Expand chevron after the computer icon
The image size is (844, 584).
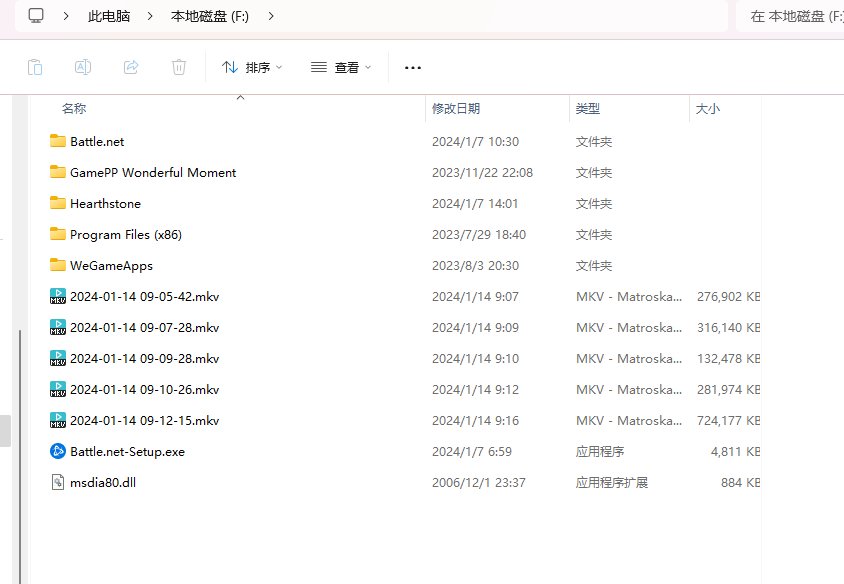coord(66,16)
